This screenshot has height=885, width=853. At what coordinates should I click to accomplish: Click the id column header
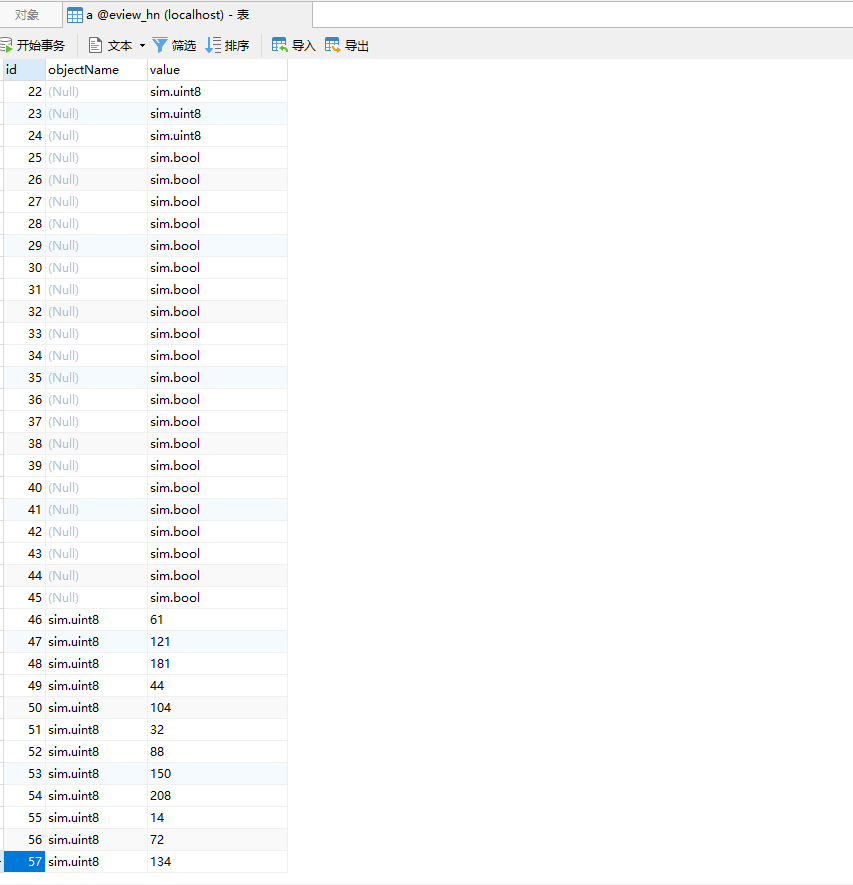coord(24,70)
